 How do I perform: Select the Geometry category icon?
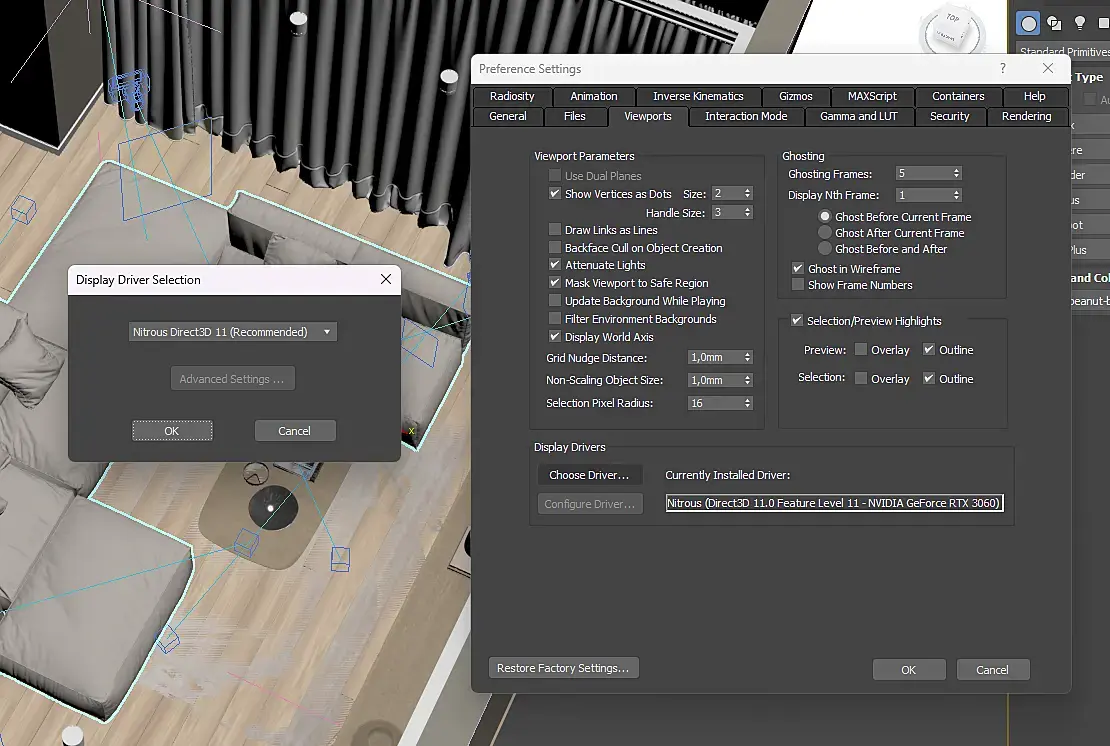click(x=1028, y=23)
